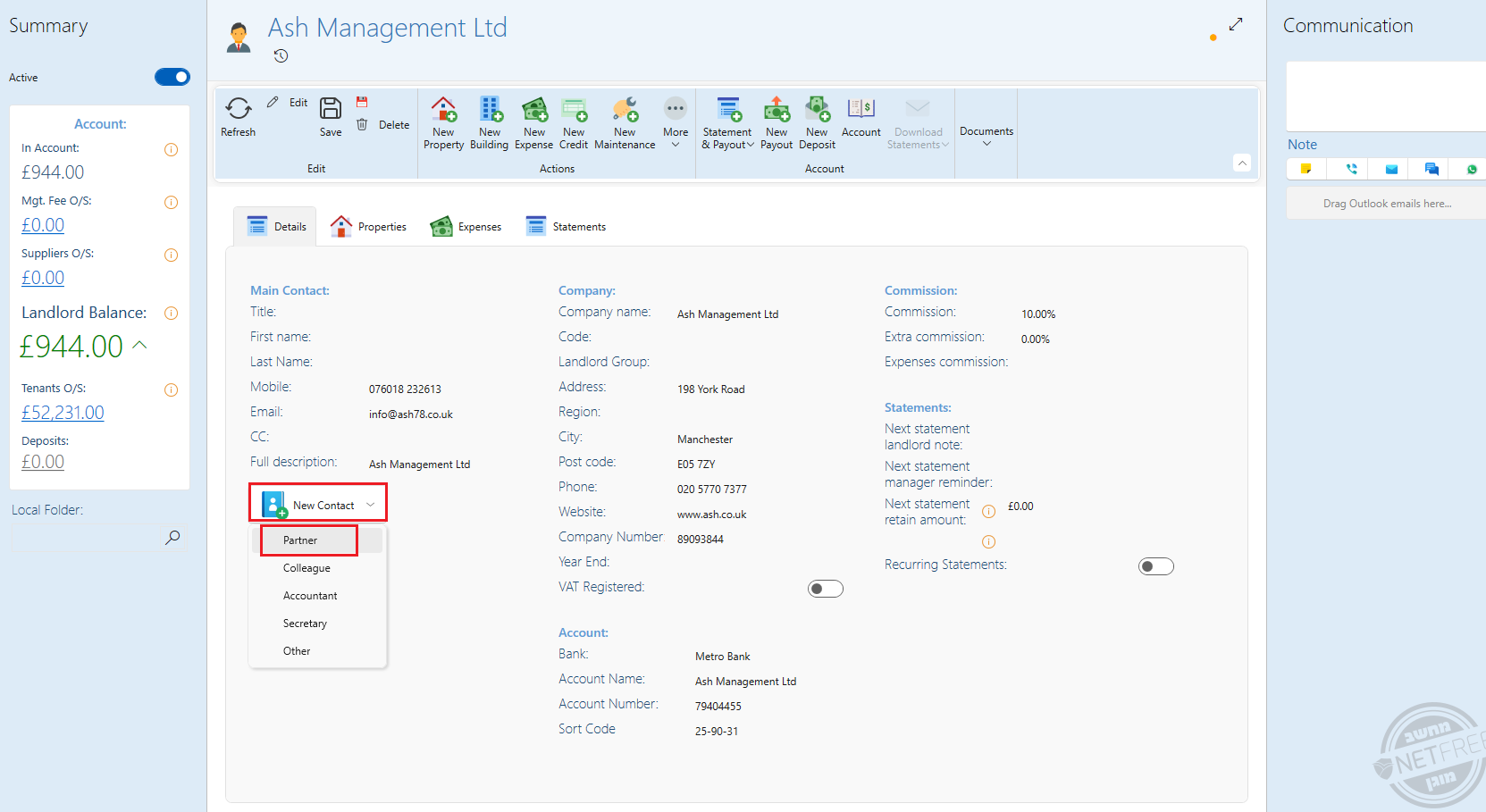Choose Secretary from the New Contact menu
Image resolution: width=1486 pixels, height=812 pixels.
pos(318,624)
